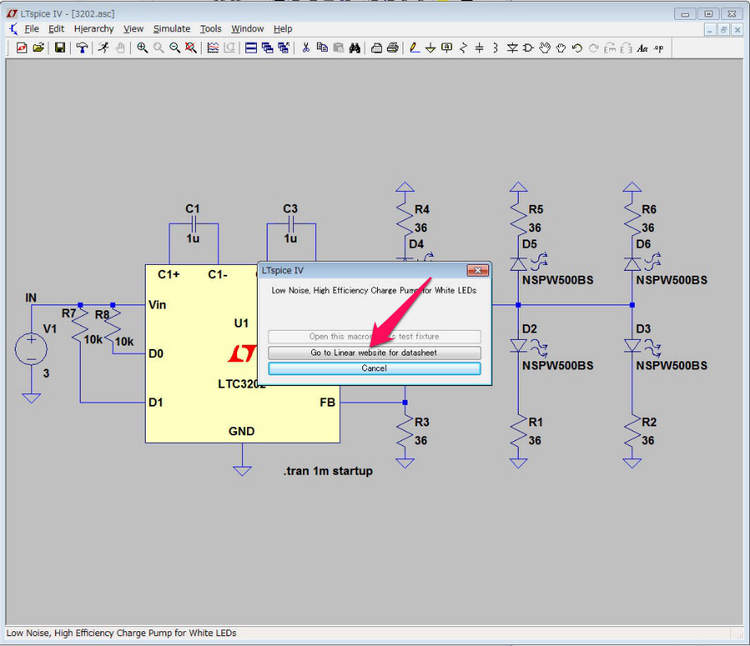Screen dimensions: 750x646
Task: Choose the Diode tool in the toolbar
Action: [512, 48]
